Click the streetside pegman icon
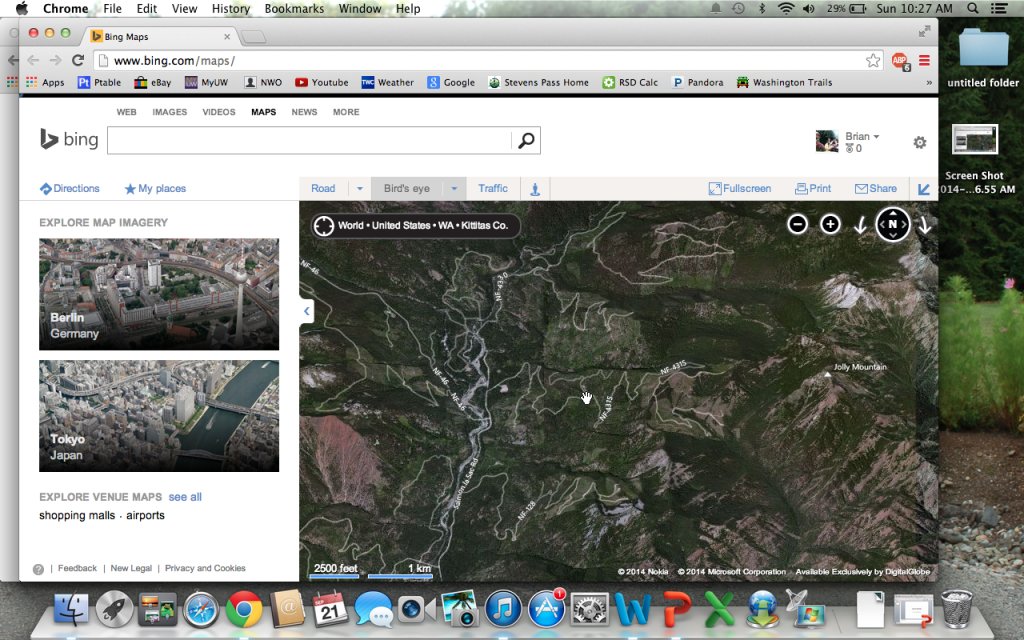Image resolution: width=1024 pixels, height=640 pixels. point(535,189)
